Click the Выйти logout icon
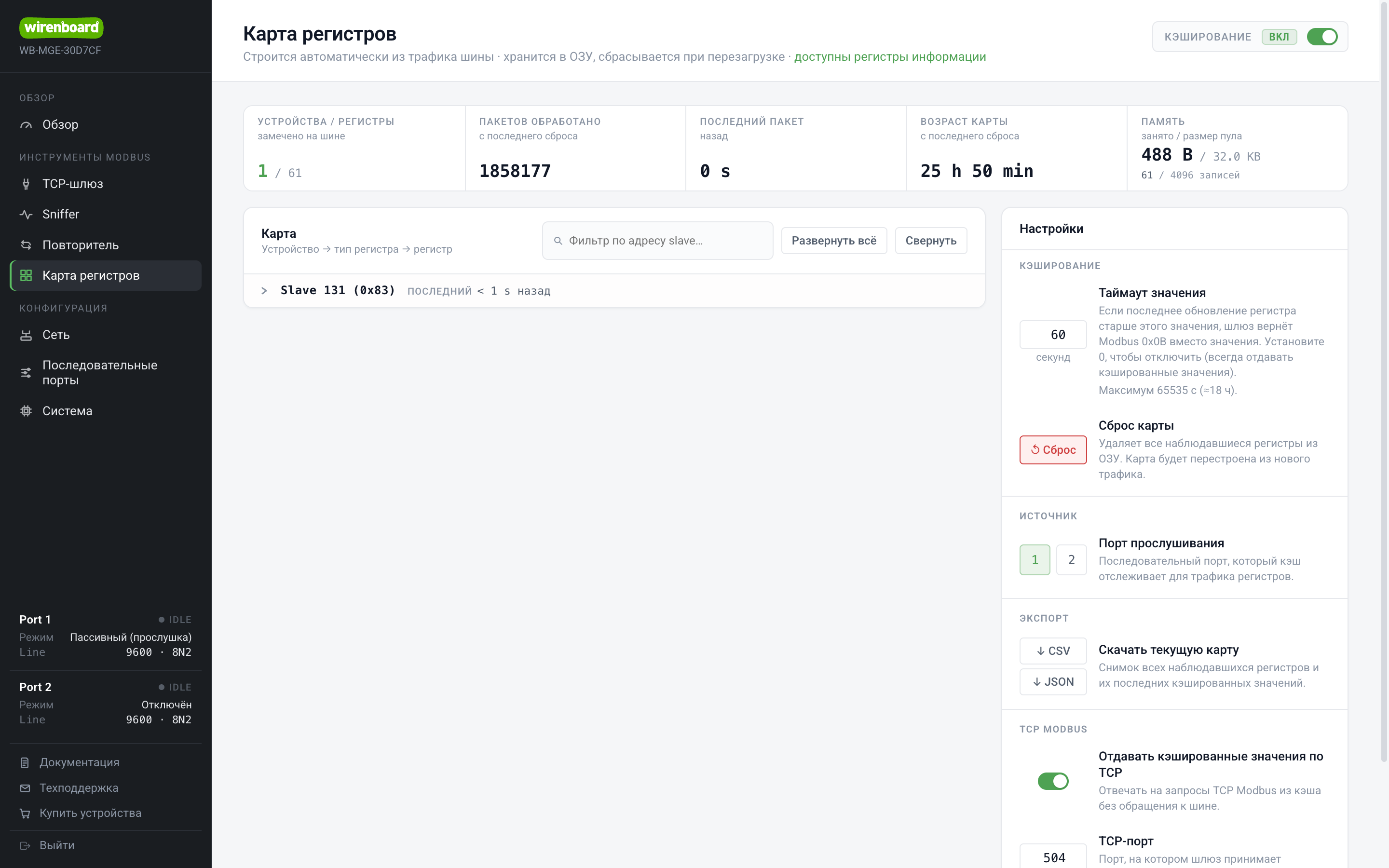 coord(25,845)
